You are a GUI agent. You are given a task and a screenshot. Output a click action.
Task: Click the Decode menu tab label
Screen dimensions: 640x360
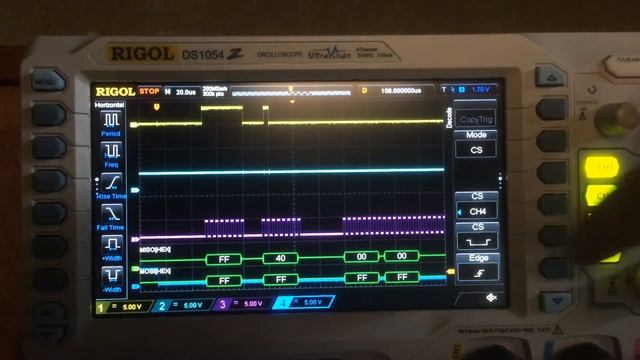click(449, 118)
